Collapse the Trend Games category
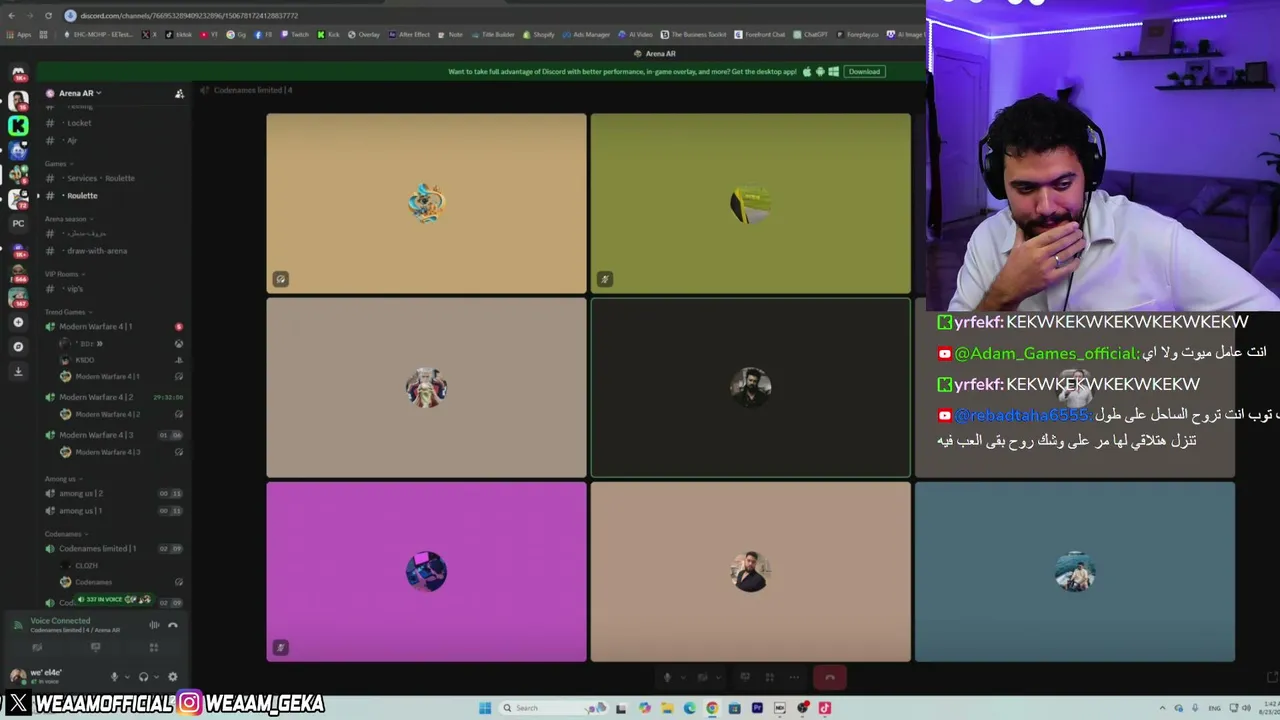This screenshot has height=720, width=1280. click(68, 312)
